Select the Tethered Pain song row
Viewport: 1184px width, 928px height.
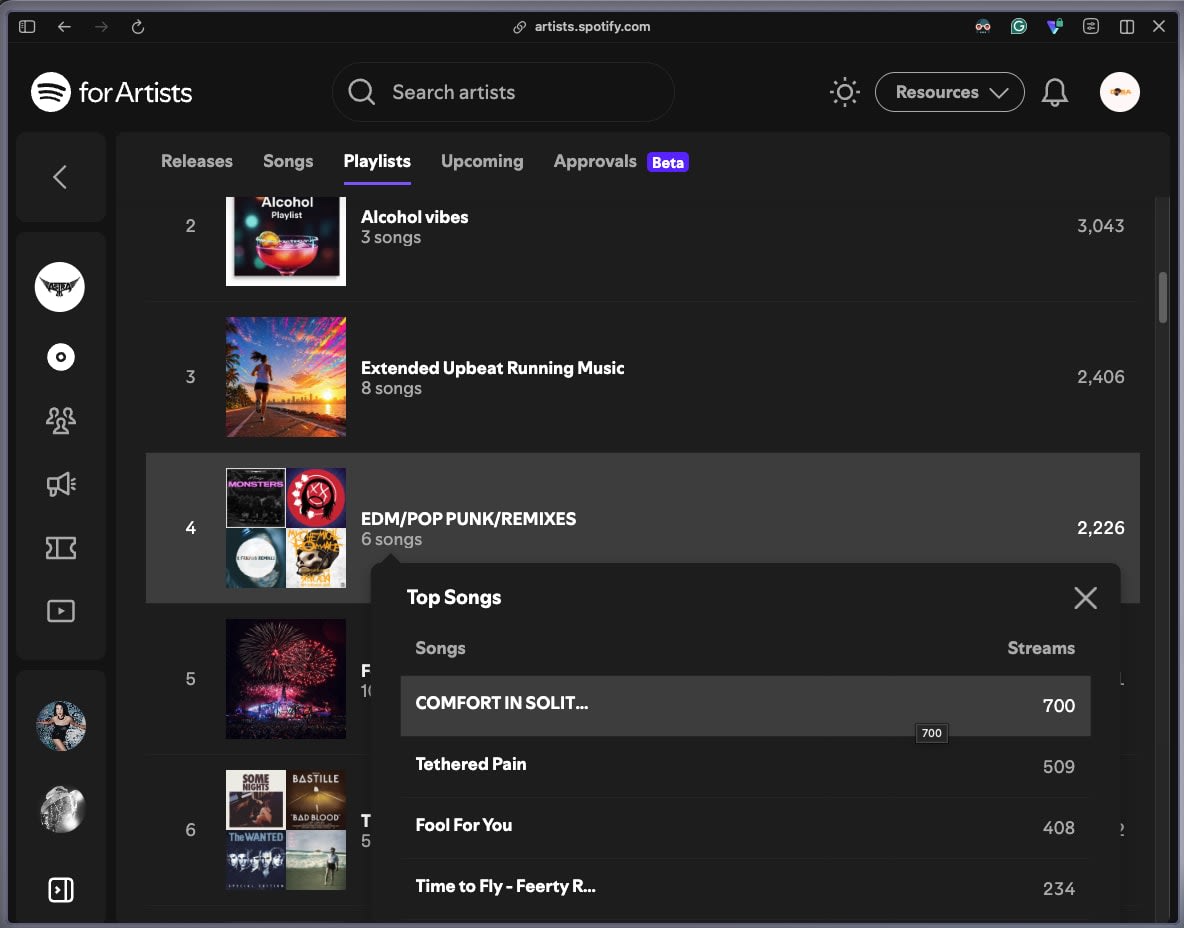coord(745,766)
